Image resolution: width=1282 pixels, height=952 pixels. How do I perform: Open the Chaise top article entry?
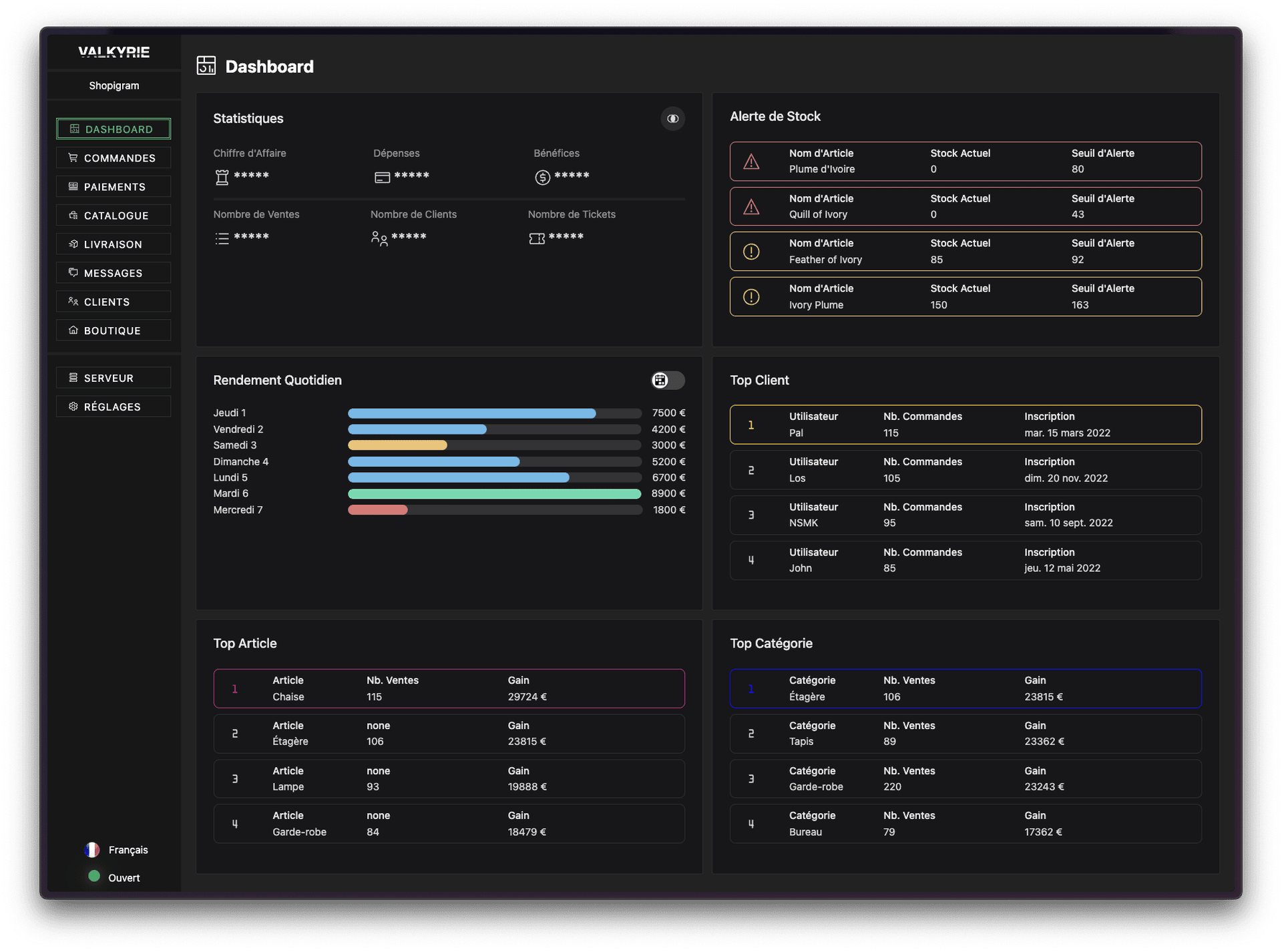[449, 688]
